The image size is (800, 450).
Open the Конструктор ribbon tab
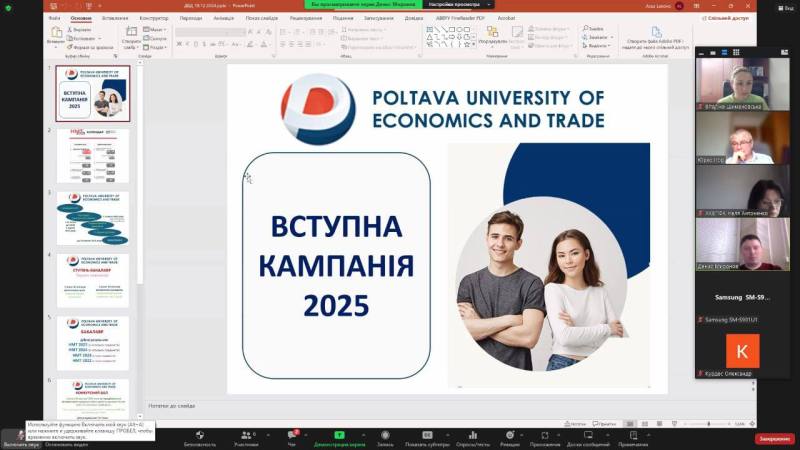[154, 18]
